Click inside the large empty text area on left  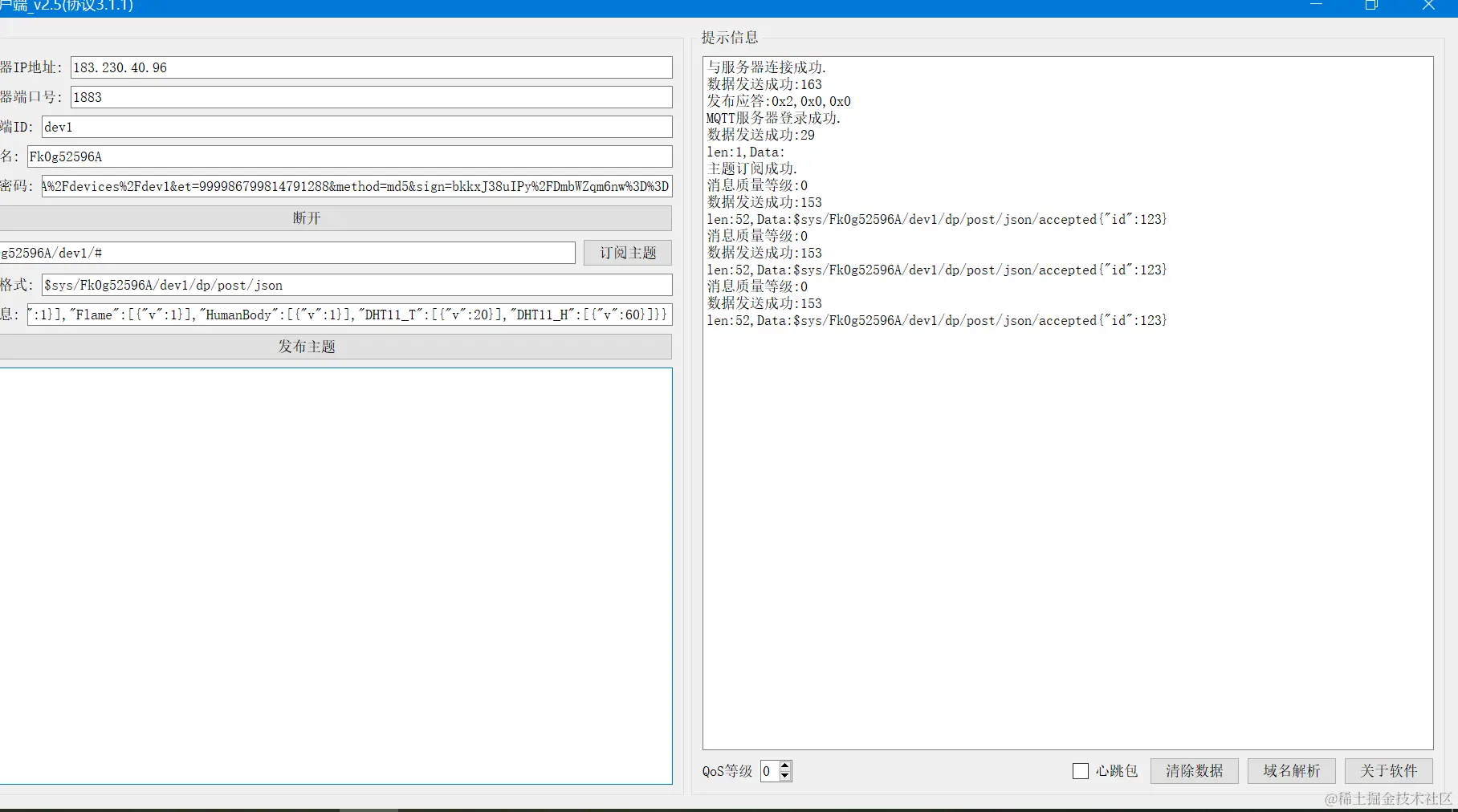335,576
